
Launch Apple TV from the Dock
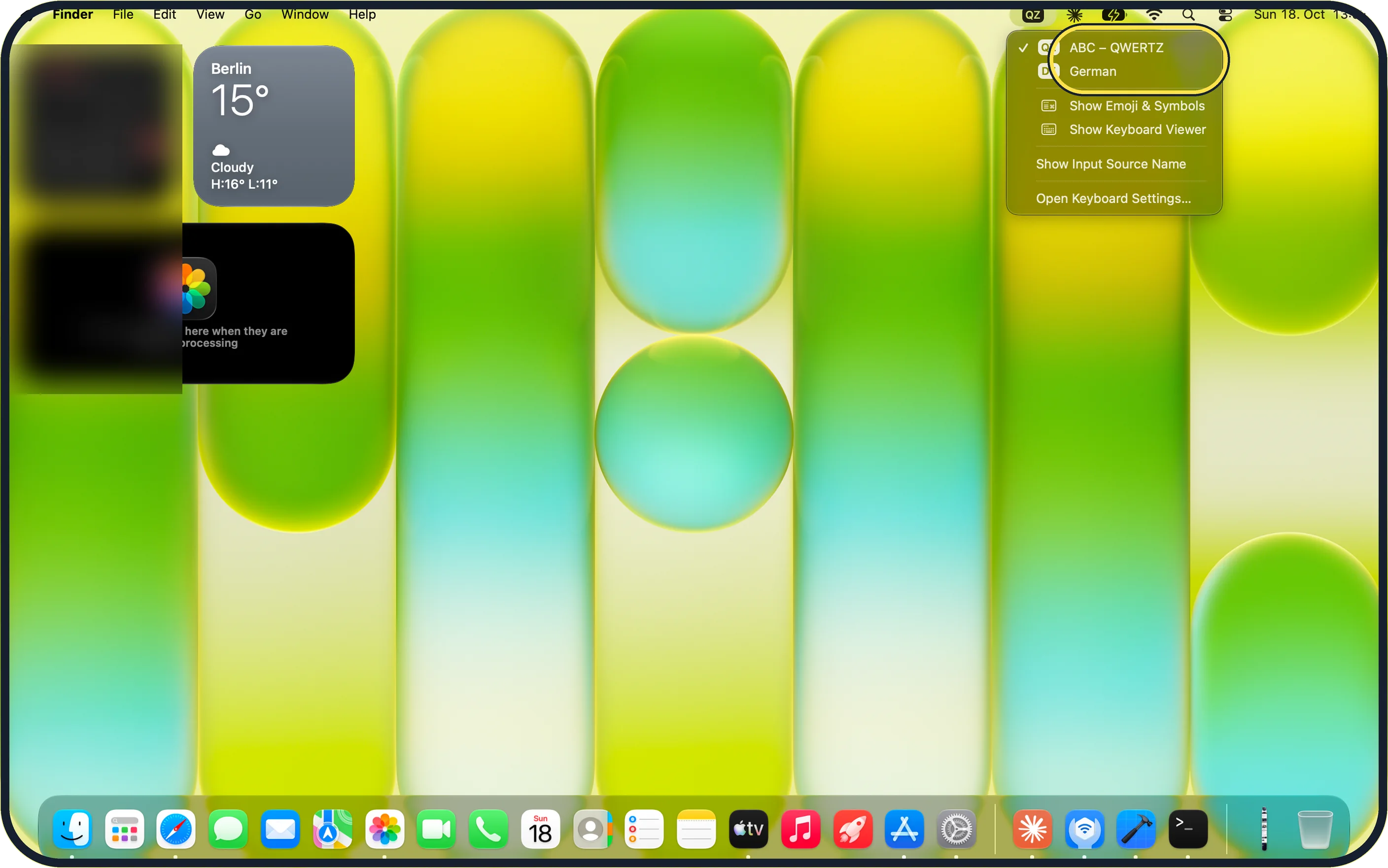pos(748,829)
